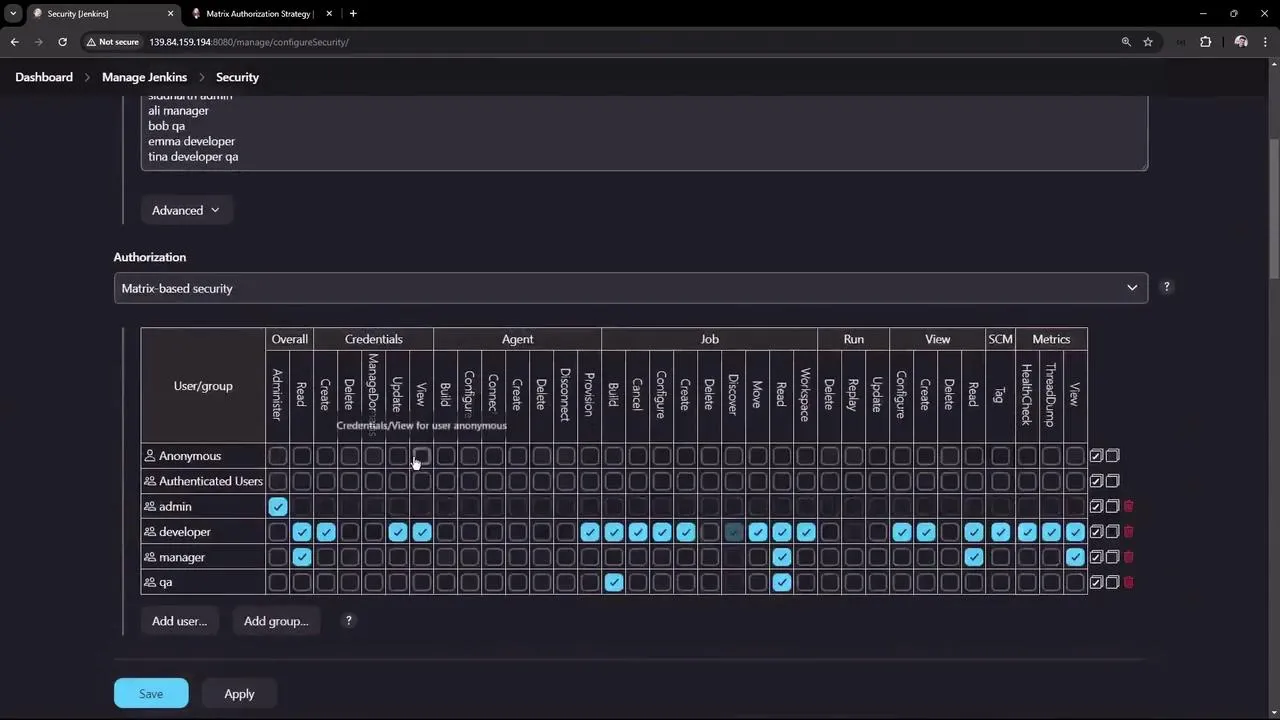Open the Chrome tab search dropdown arrow
1280x720 pixels.
pos(13,14)
